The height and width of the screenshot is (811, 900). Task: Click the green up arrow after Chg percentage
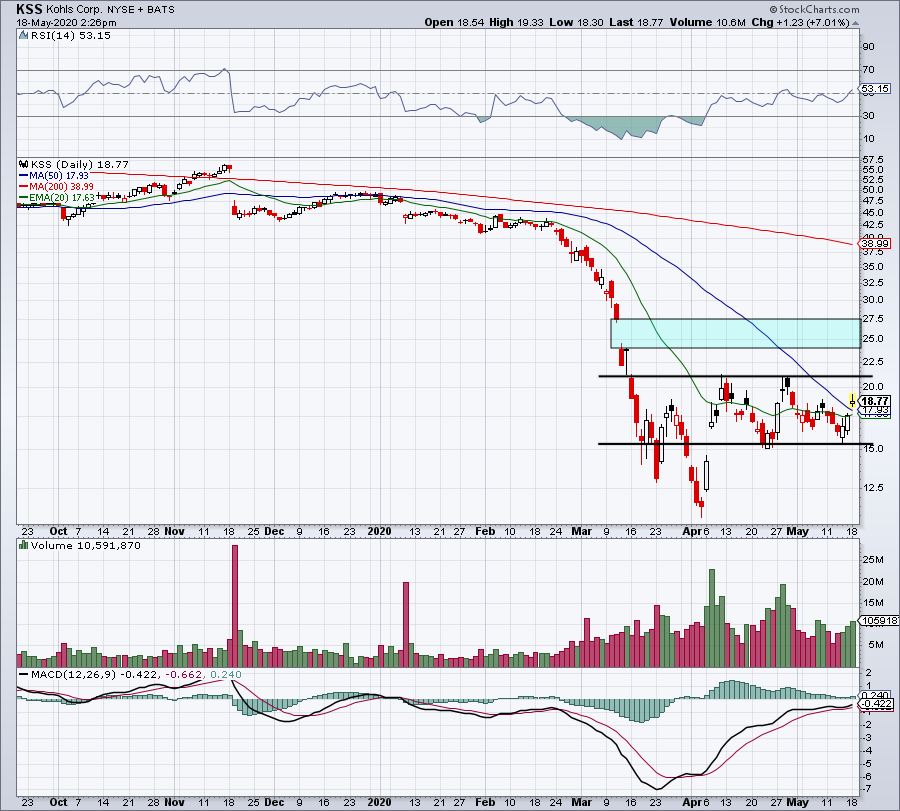click(855, 24)
